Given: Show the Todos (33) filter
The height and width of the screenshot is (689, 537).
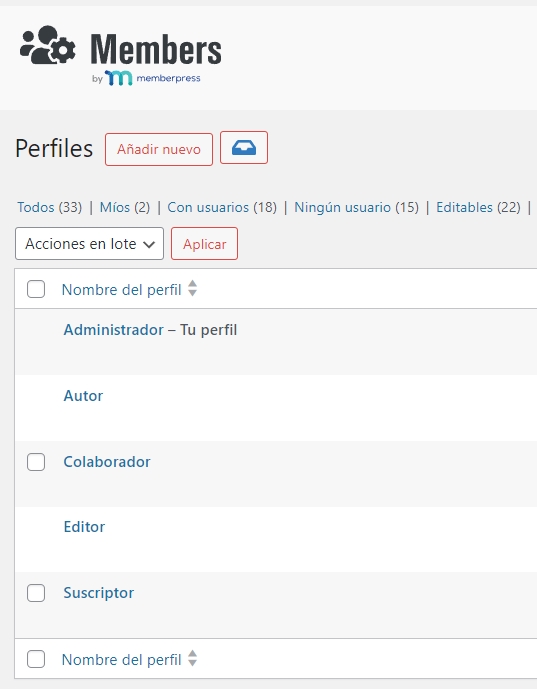Looking at the screenshot, I should [50, 207].
